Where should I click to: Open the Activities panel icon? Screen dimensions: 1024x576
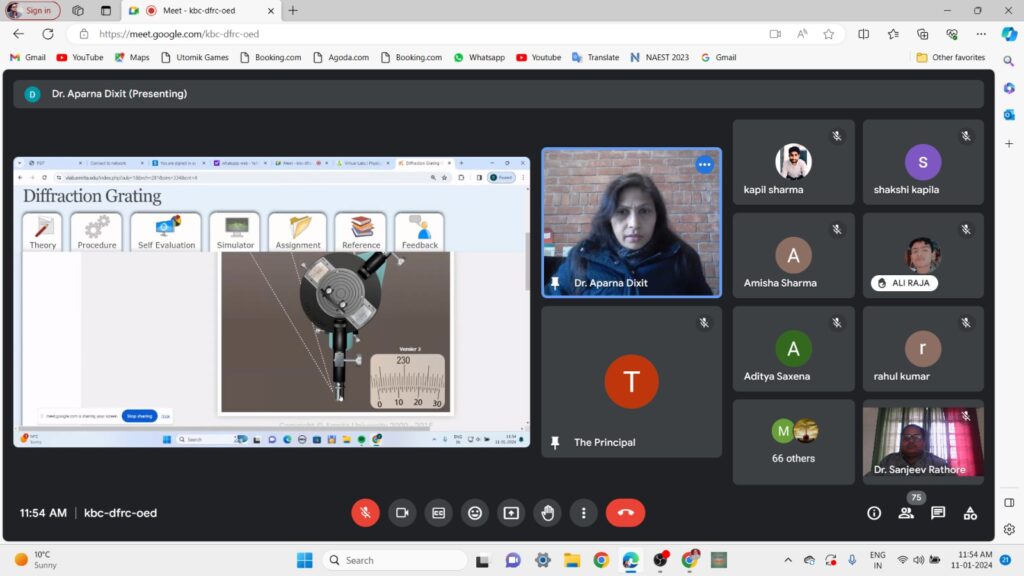click(x=970, y=513)
